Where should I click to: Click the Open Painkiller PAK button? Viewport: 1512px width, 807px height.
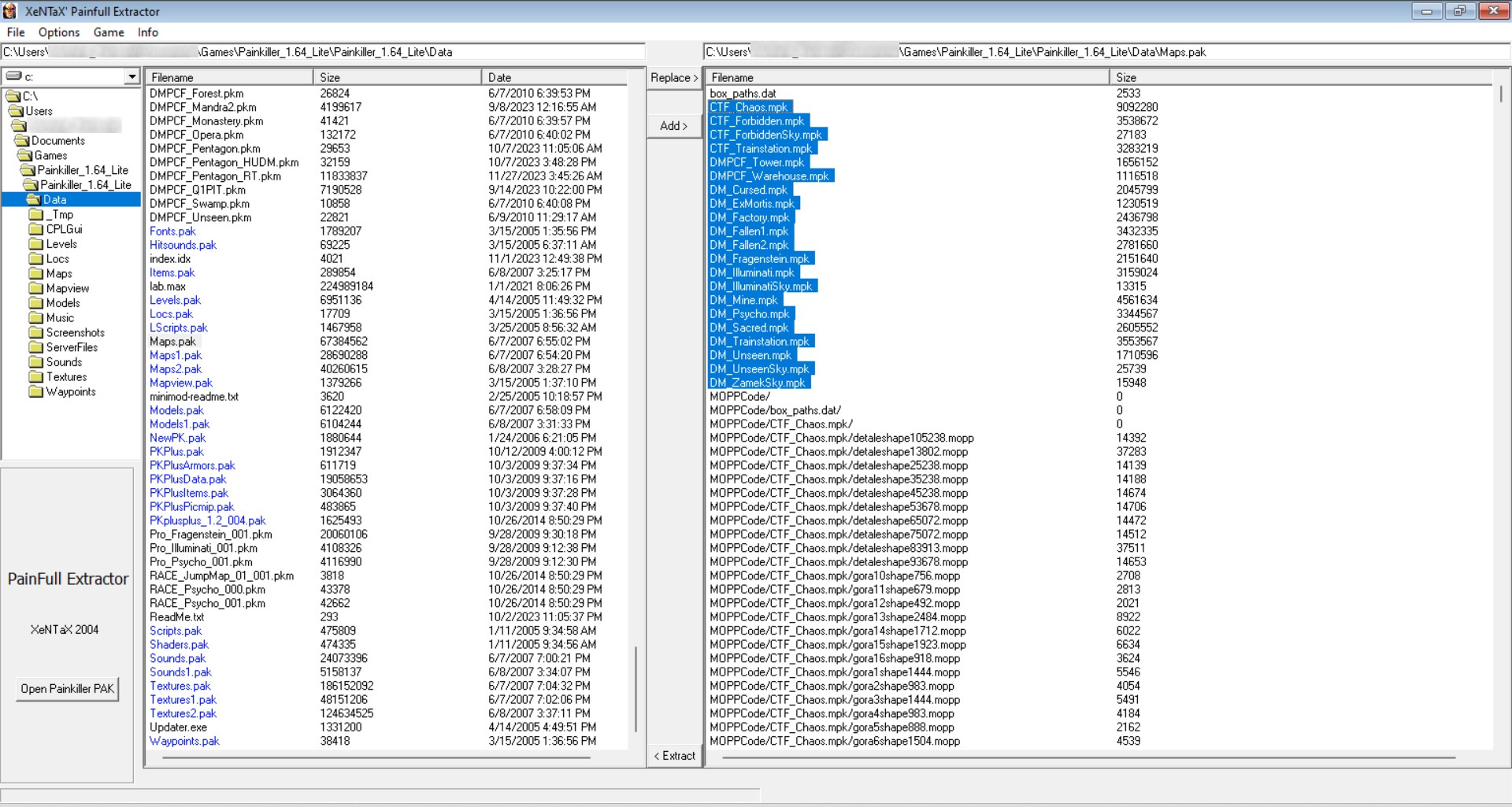(x=68, y=689)
